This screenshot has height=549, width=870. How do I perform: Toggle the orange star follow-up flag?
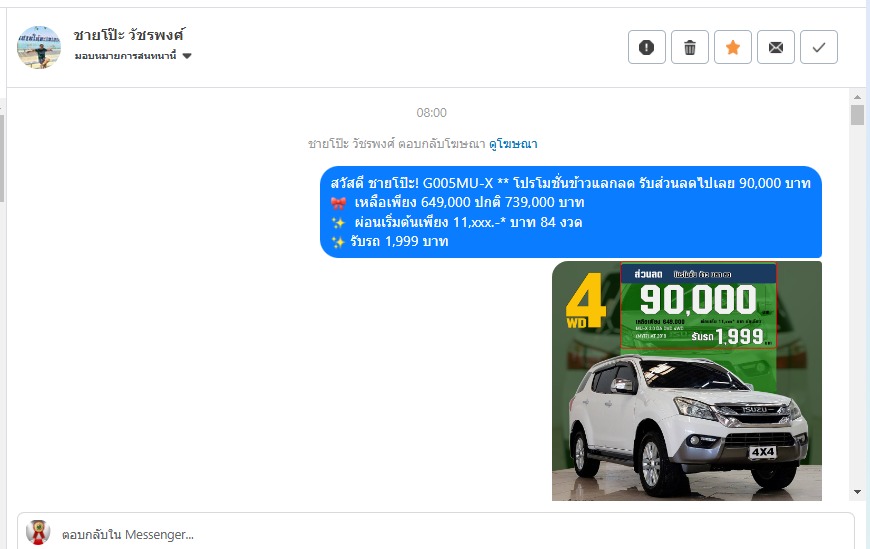point(732,47)
